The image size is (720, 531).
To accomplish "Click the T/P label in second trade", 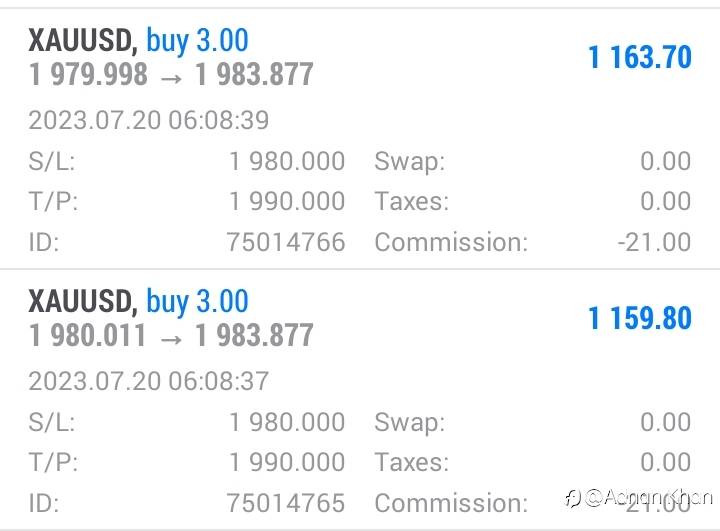I will 53,462.
